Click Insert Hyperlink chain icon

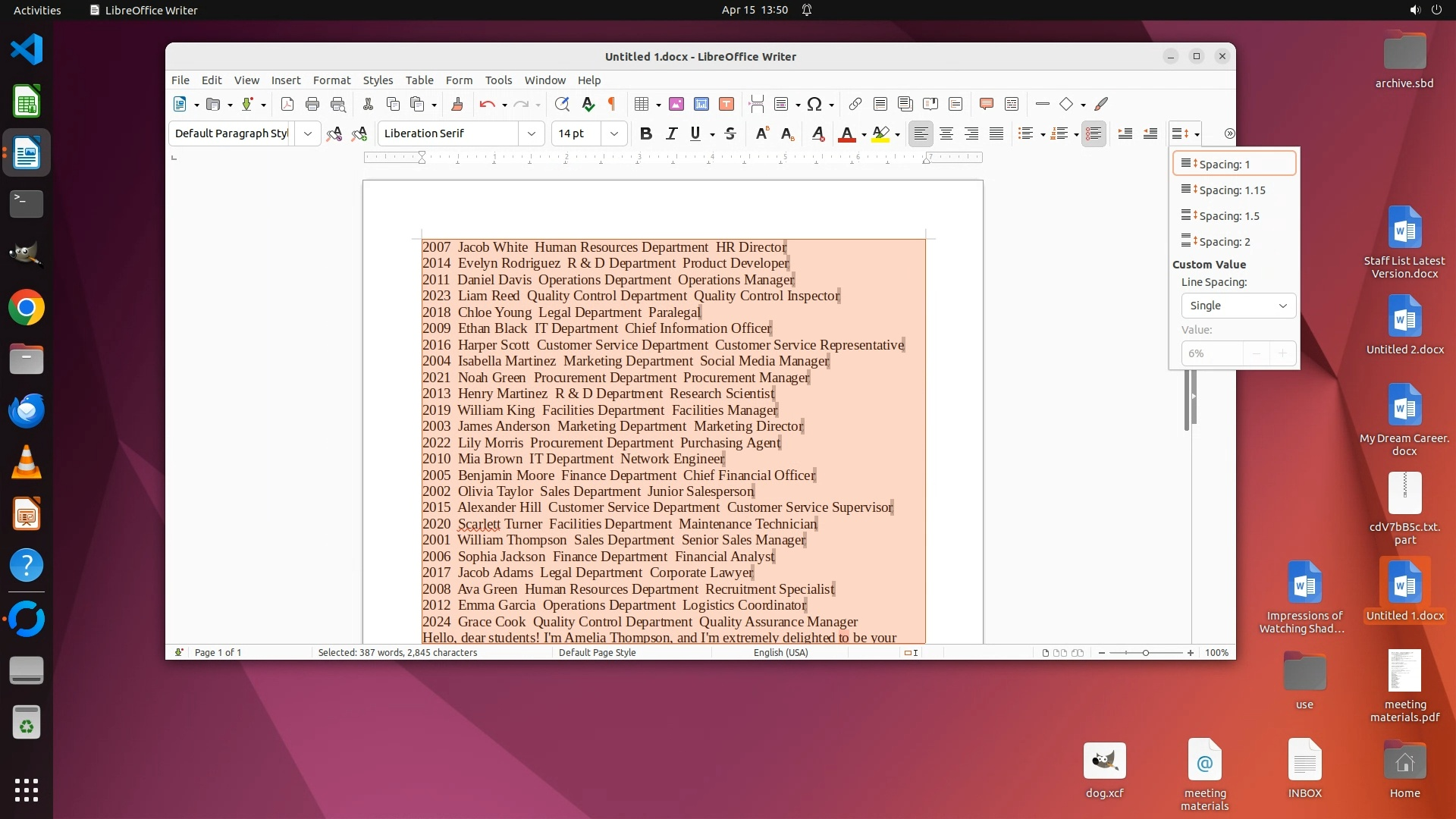click(855, 105)
